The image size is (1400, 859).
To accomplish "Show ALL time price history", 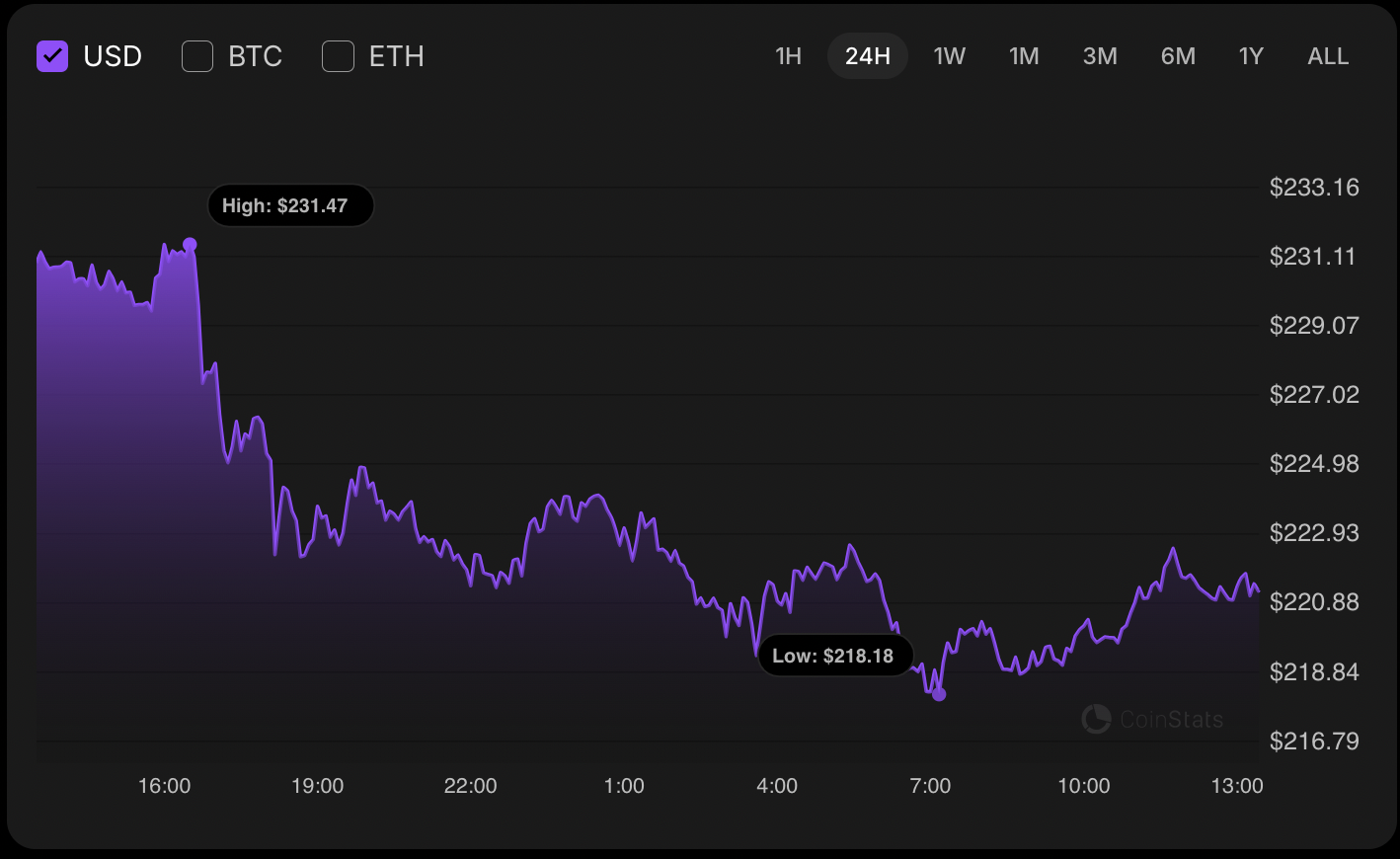I will point(1328,56).
